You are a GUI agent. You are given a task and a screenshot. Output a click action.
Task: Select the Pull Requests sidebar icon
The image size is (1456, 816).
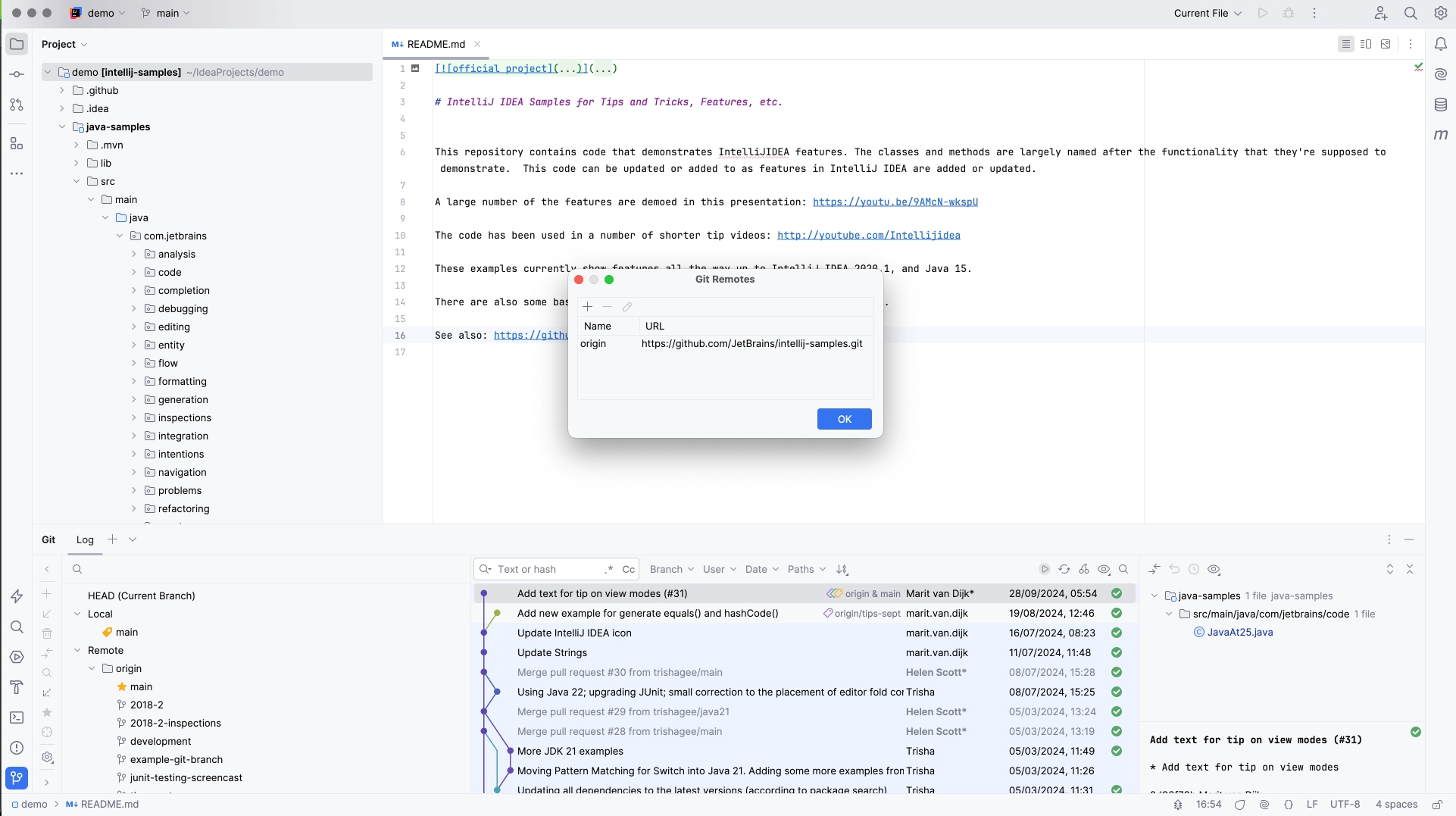[x=17, y=105]
